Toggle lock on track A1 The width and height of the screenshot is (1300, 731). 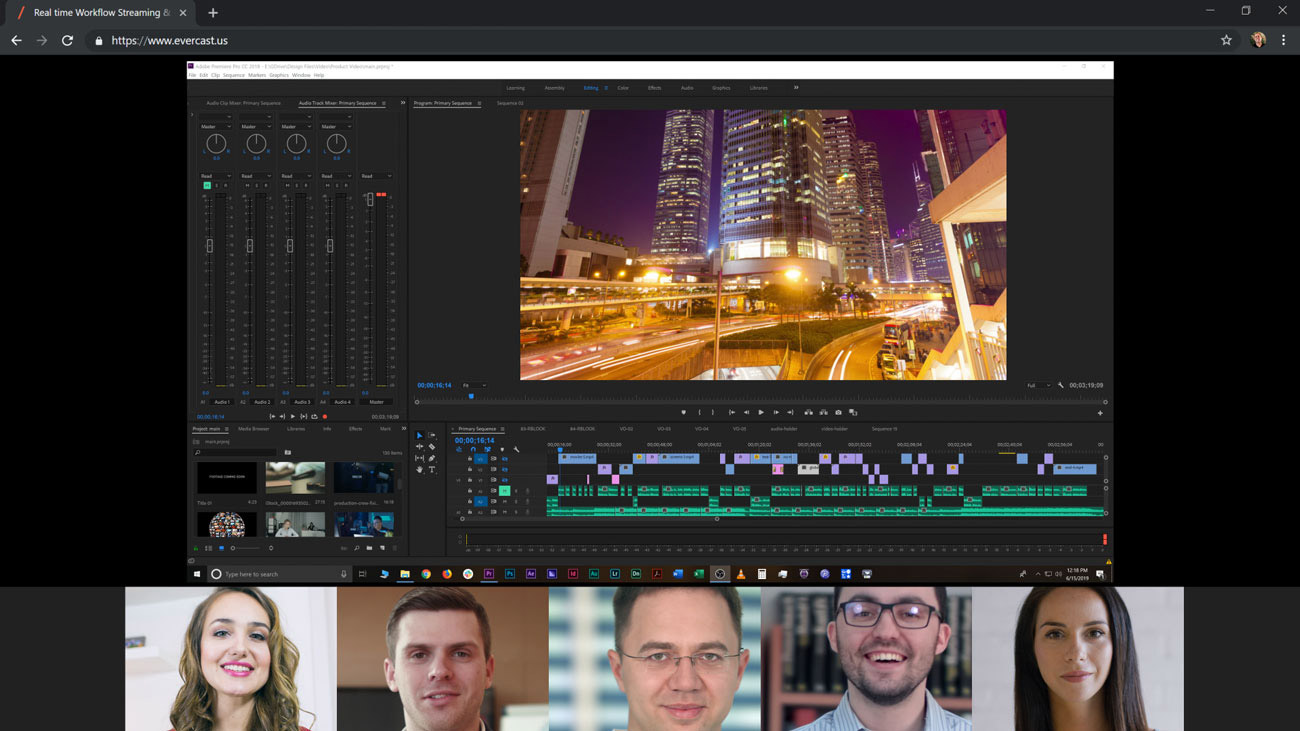[470, 491]
